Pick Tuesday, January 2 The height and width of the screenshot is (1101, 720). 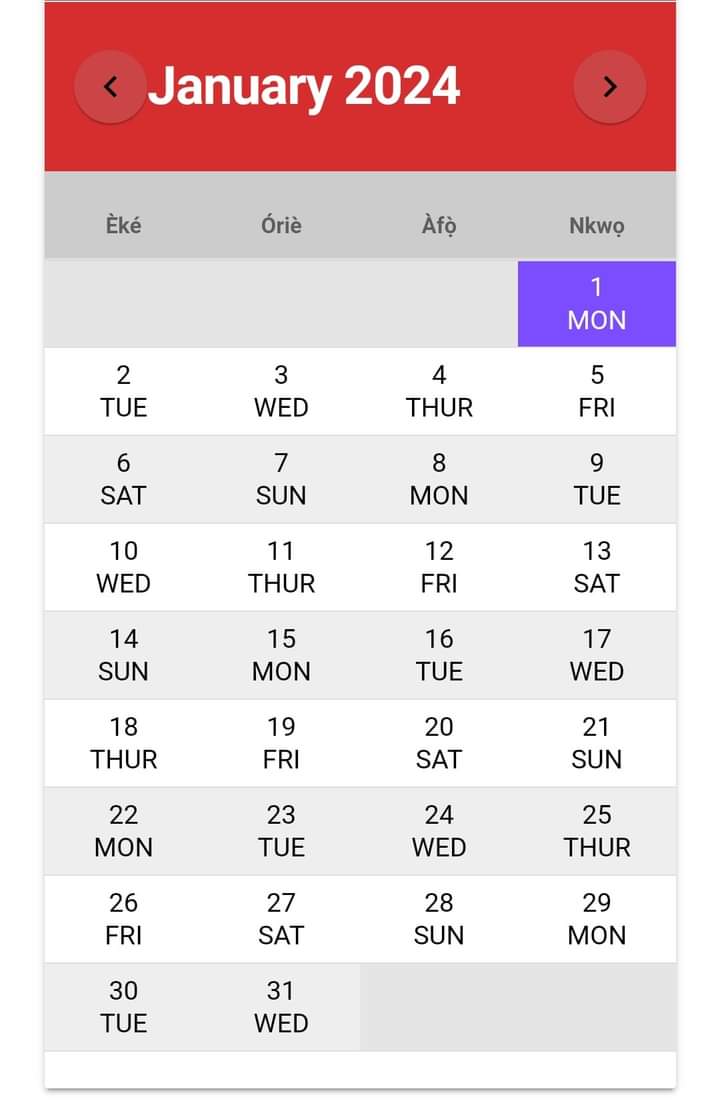click(x=123, y=391)
